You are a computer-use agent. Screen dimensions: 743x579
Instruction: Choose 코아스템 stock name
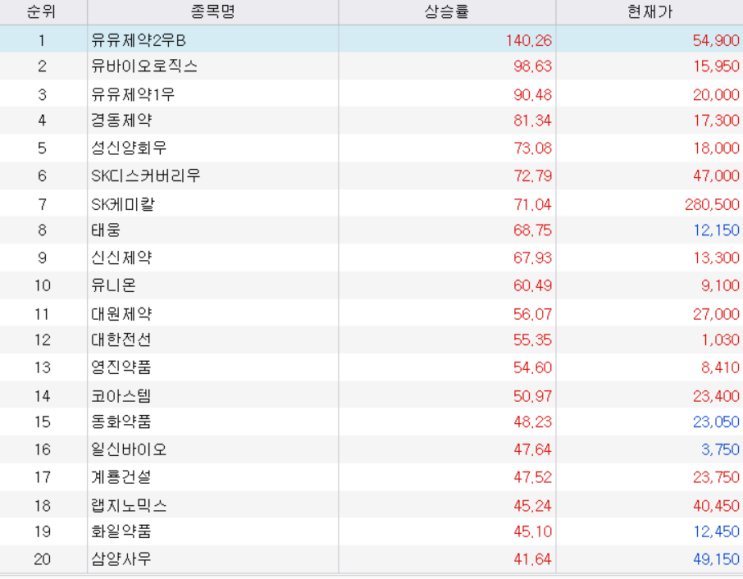[121, 396]
